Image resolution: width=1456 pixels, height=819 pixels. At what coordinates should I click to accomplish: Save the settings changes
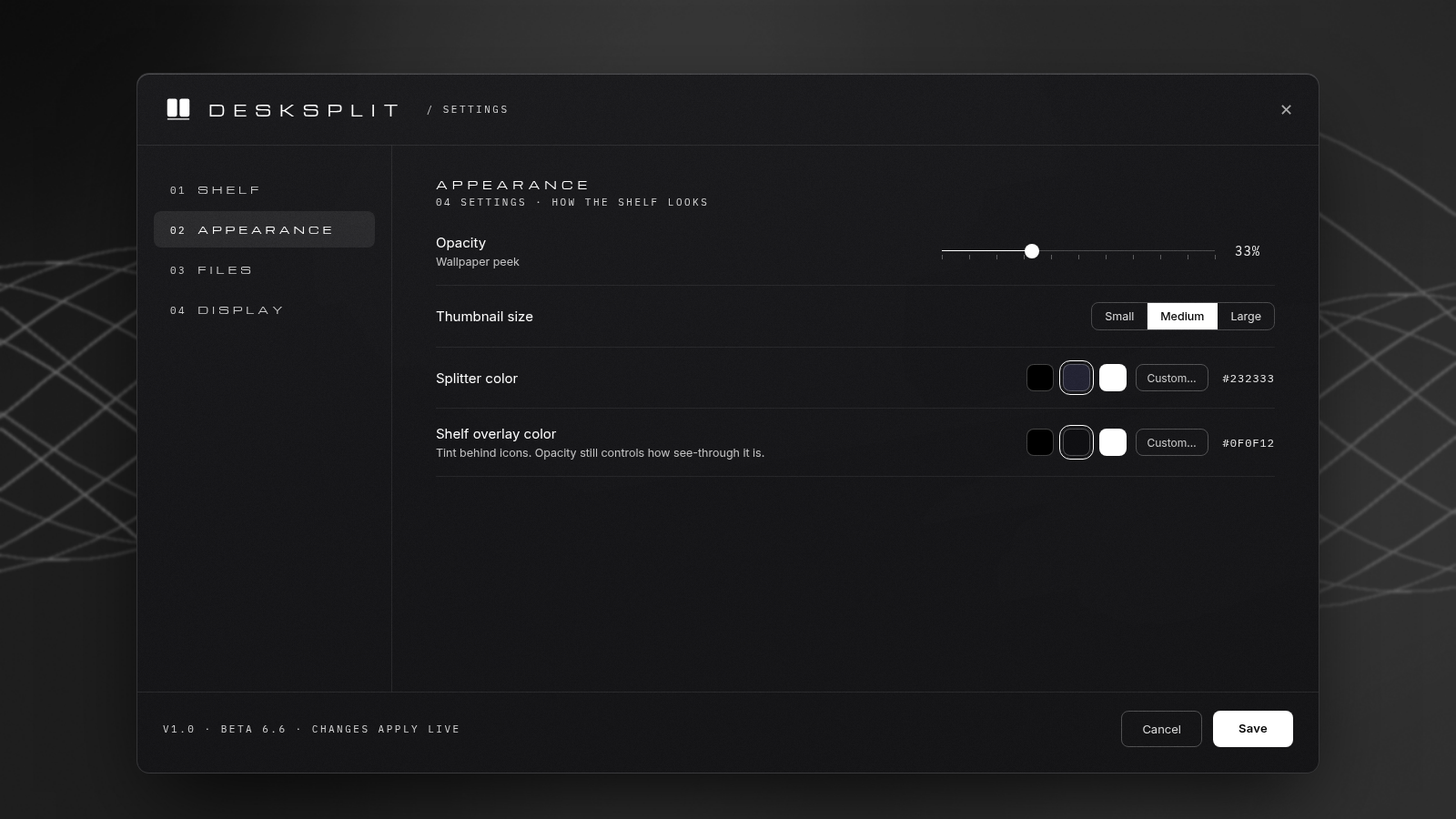tap(1253, 729)
